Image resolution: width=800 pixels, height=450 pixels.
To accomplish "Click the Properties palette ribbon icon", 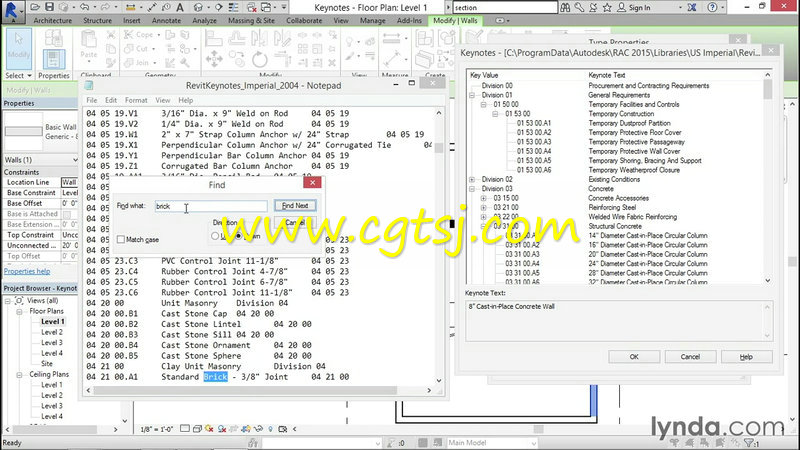I will tap(54, 58).
